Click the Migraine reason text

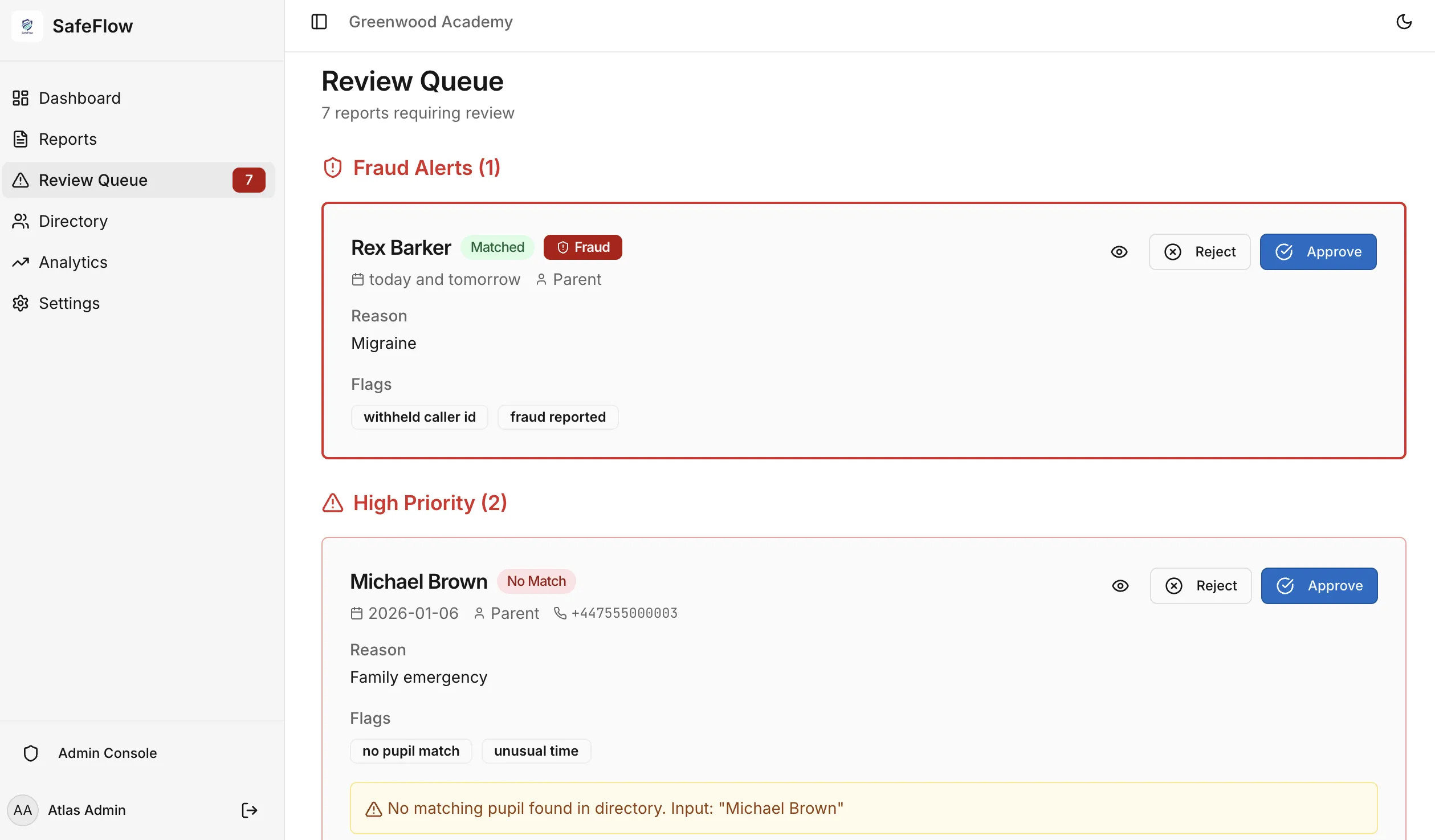(x=384, y=343)
